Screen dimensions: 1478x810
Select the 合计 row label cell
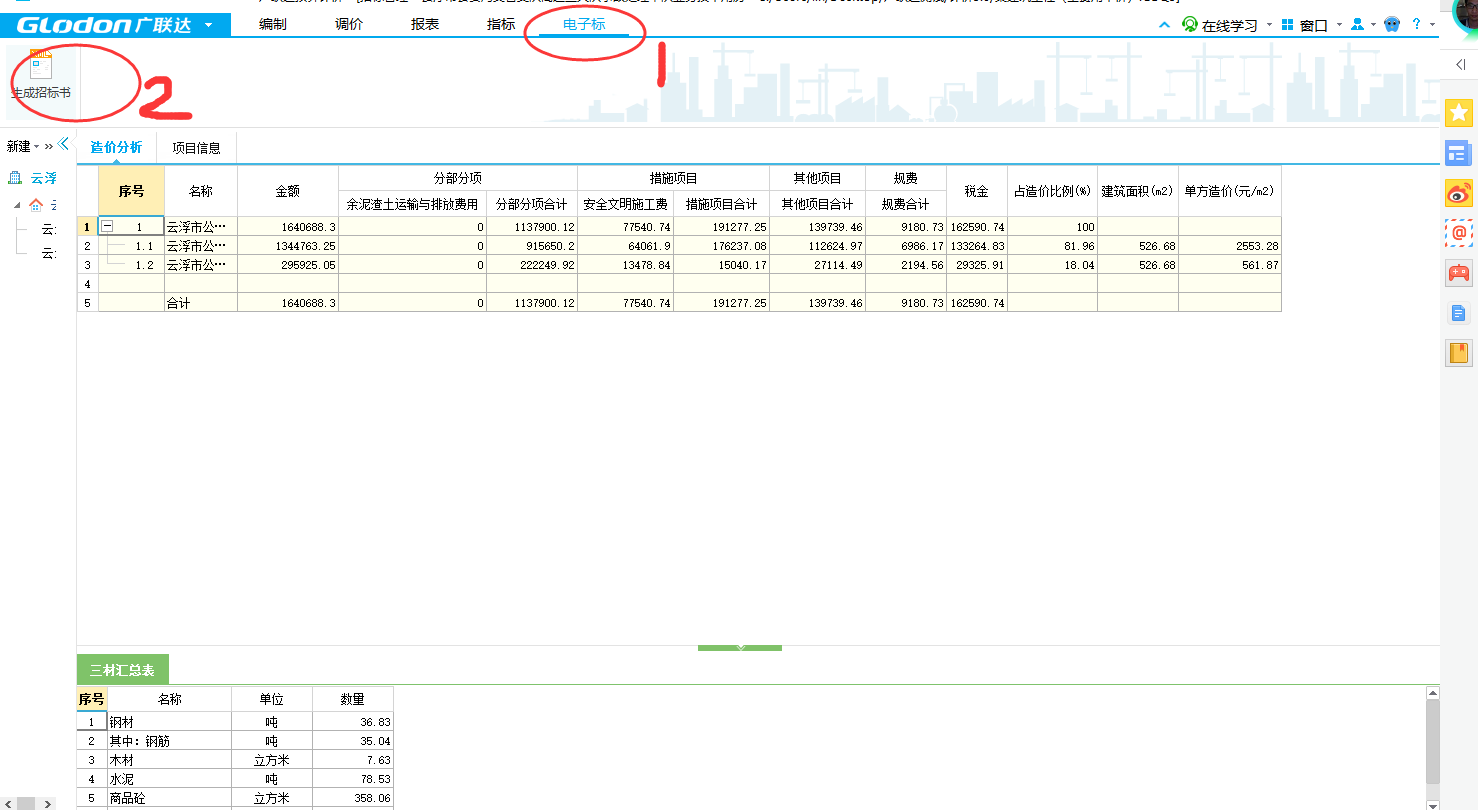click(201, 303)
